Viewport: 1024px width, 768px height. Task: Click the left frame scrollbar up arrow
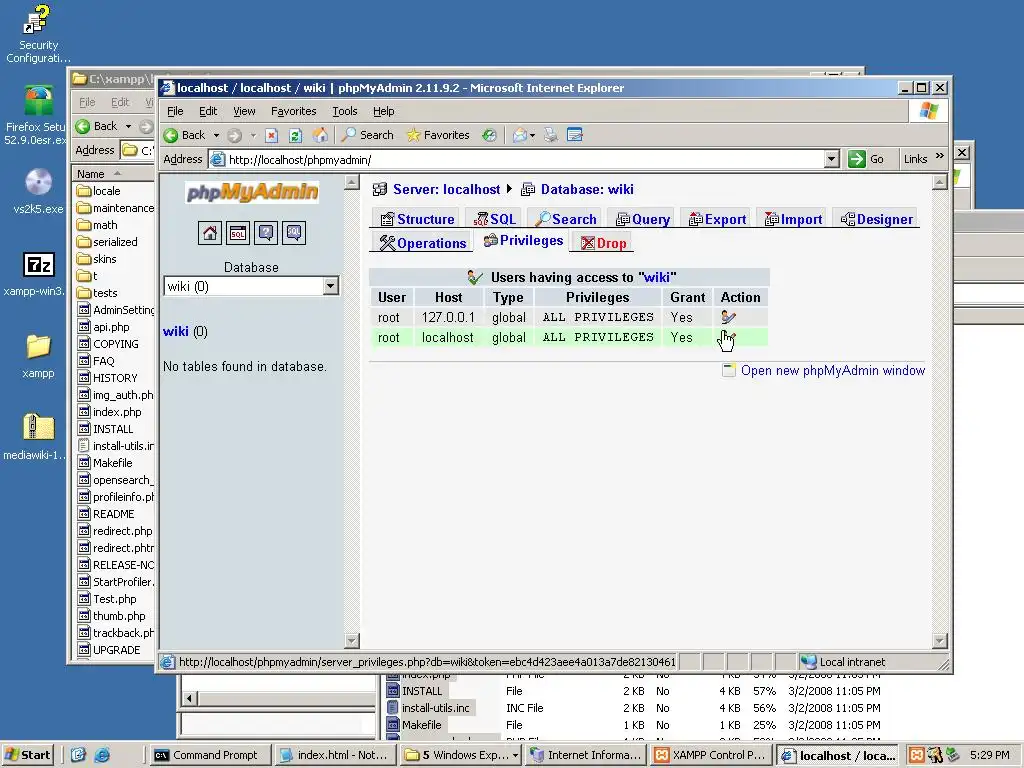click(351, 182)
